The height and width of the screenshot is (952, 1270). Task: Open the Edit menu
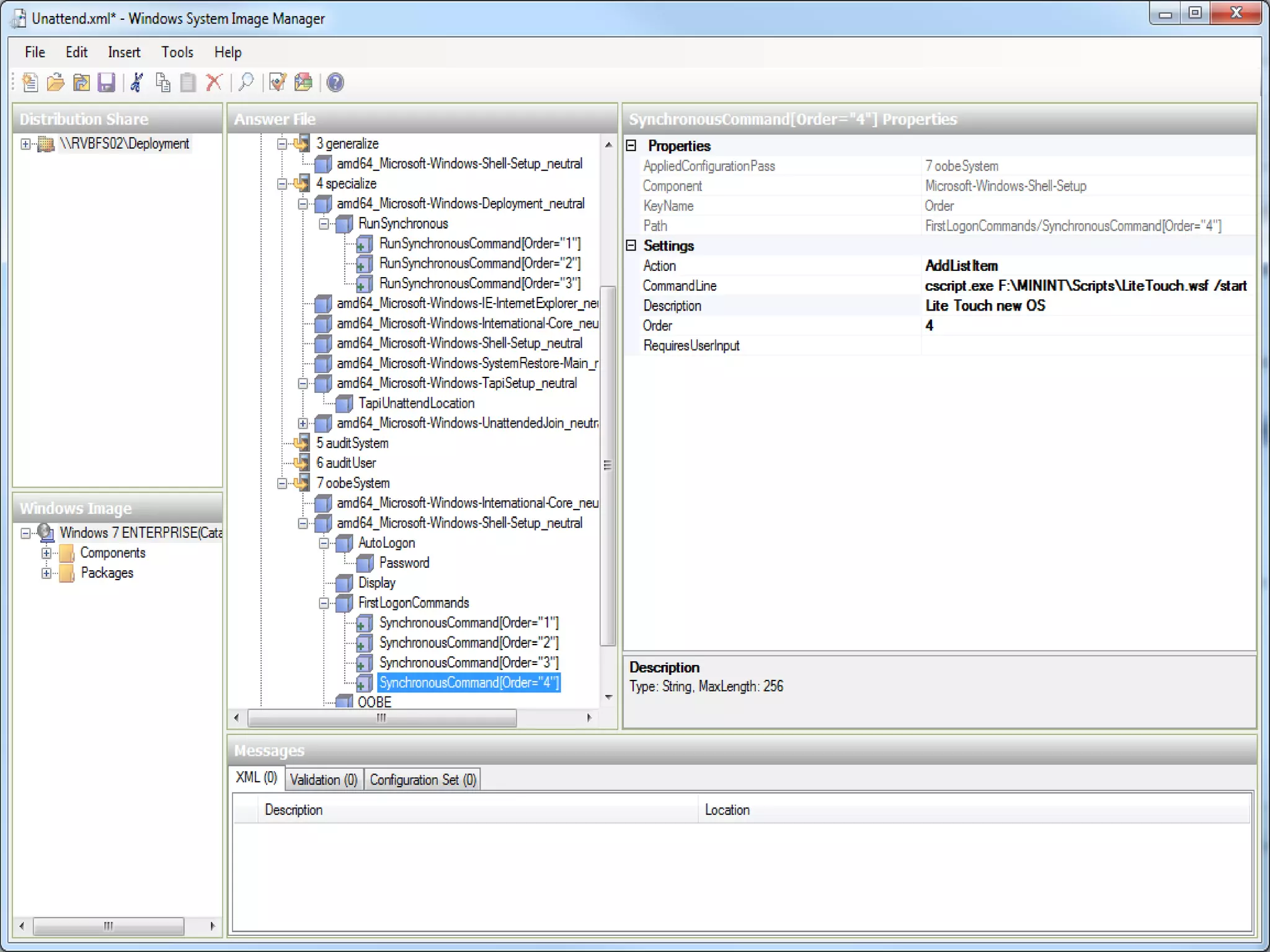pos(76,52)
